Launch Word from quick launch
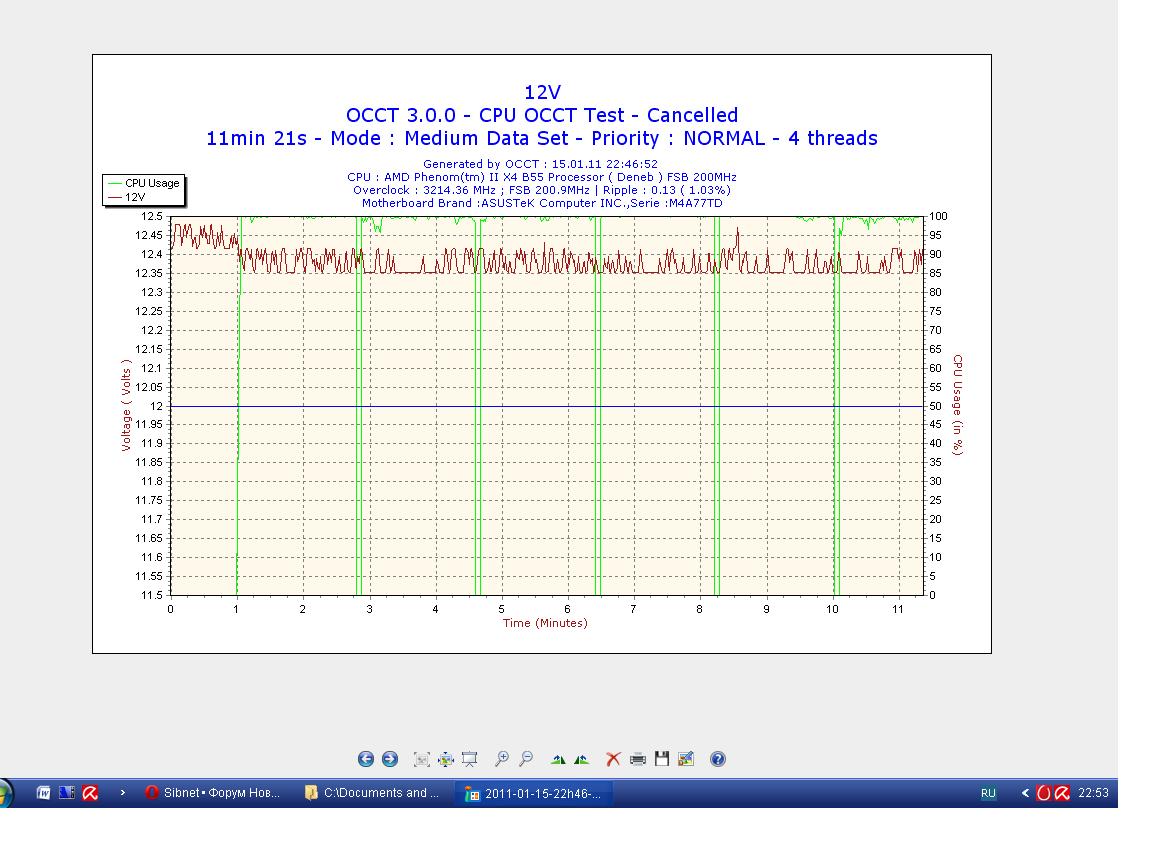The height and width of the screenshot is (864, 1152). 43,793
